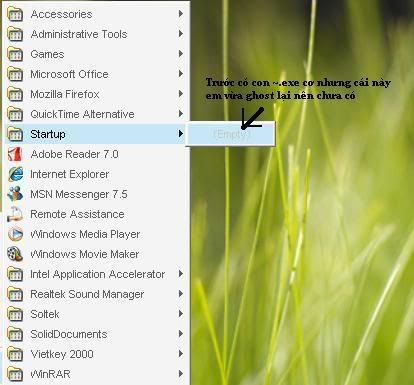The height and width of the screenshot is (385, 414).
Task: Click the Mozilla Firefox folder icon
Action: [15, 94]
